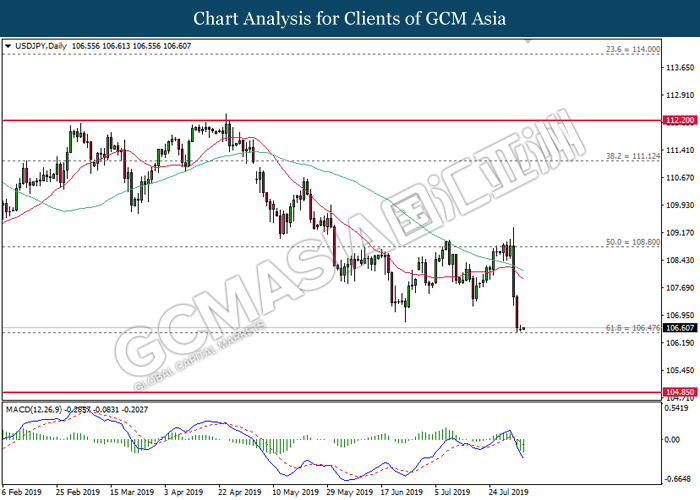Select the 109.170 price axis value
The image size is (700, 500).
[680, 233]
